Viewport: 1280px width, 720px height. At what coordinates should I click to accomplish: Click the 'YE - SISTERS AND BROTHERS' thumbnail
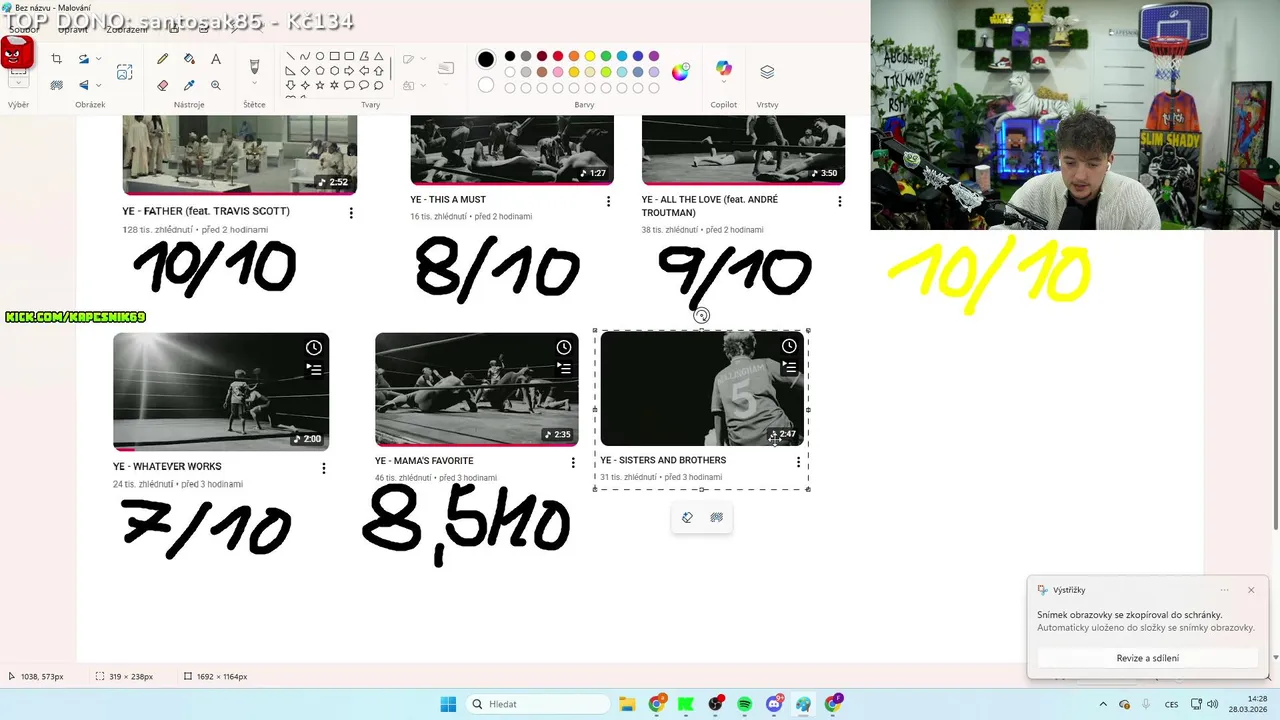701,388
